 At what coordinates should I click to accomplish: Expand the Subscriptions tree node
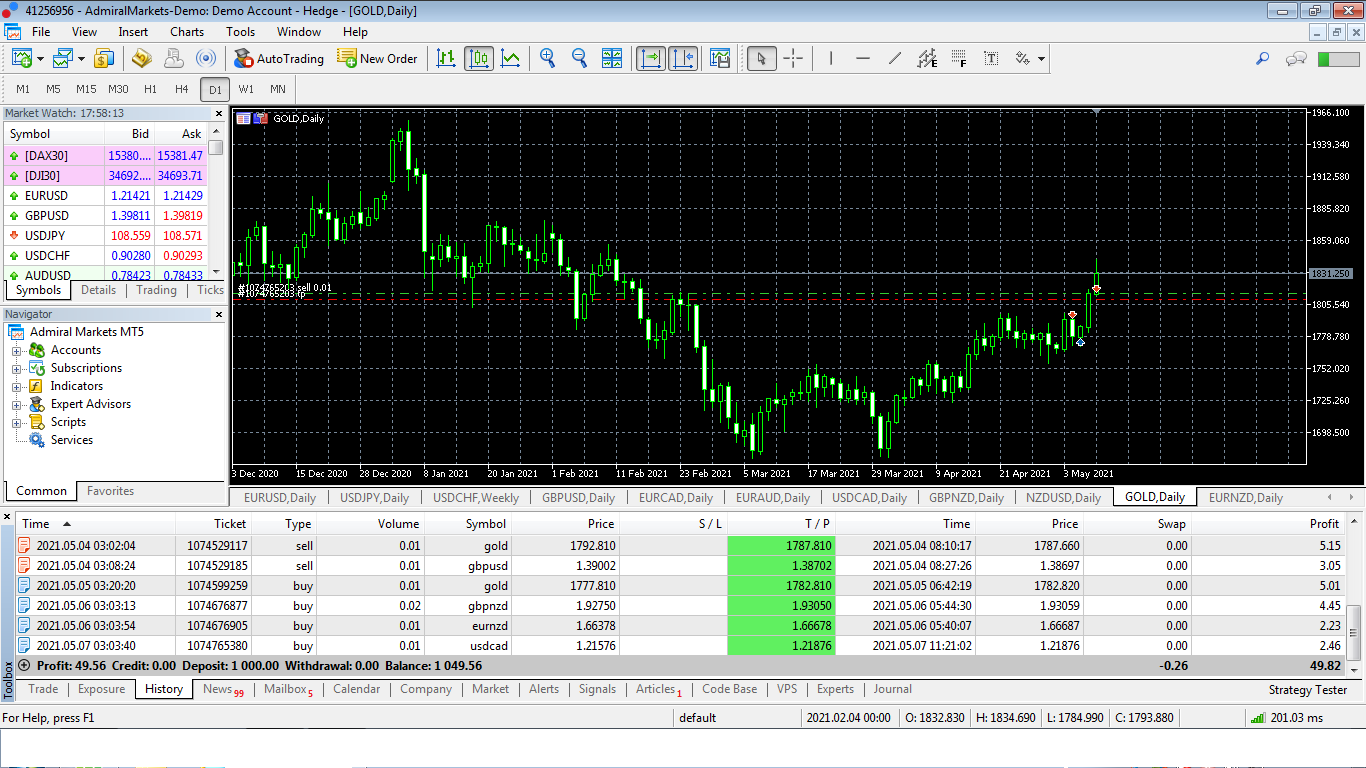click(x=17, y=369)
